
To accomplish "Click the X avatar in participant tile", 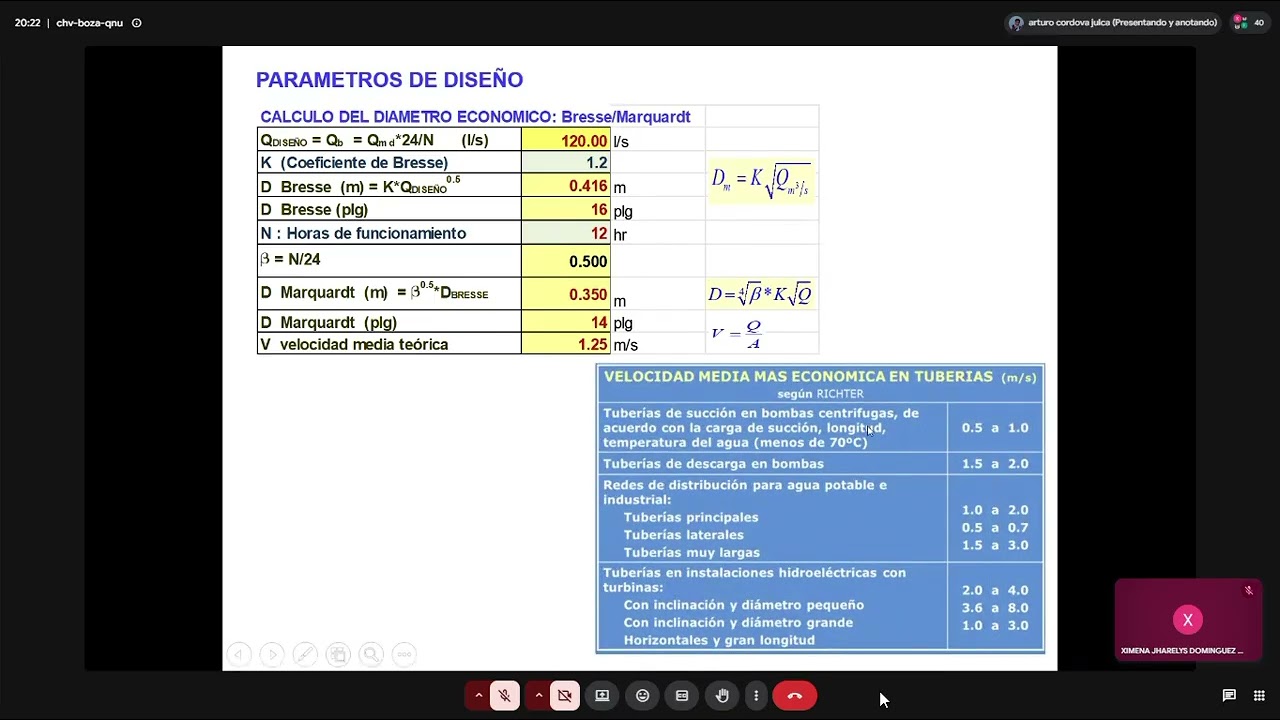I will pyautogui.click(x=1188, y=620).
